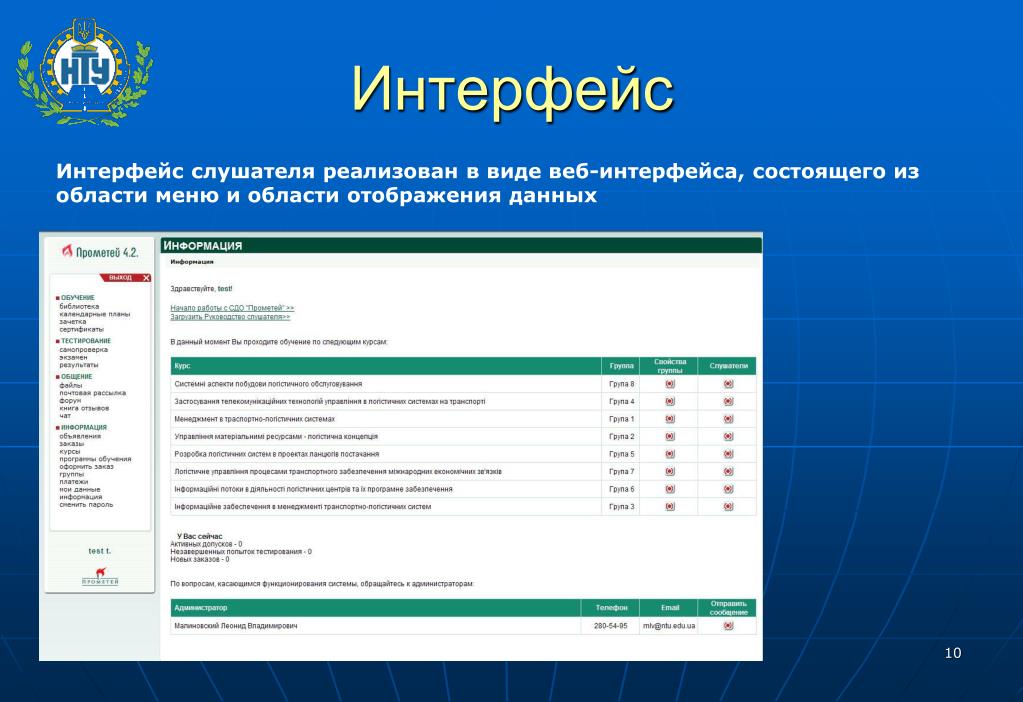Click the ОБЩЕНИЕ section heading
Screen dimensions: 1023x702
76,376
